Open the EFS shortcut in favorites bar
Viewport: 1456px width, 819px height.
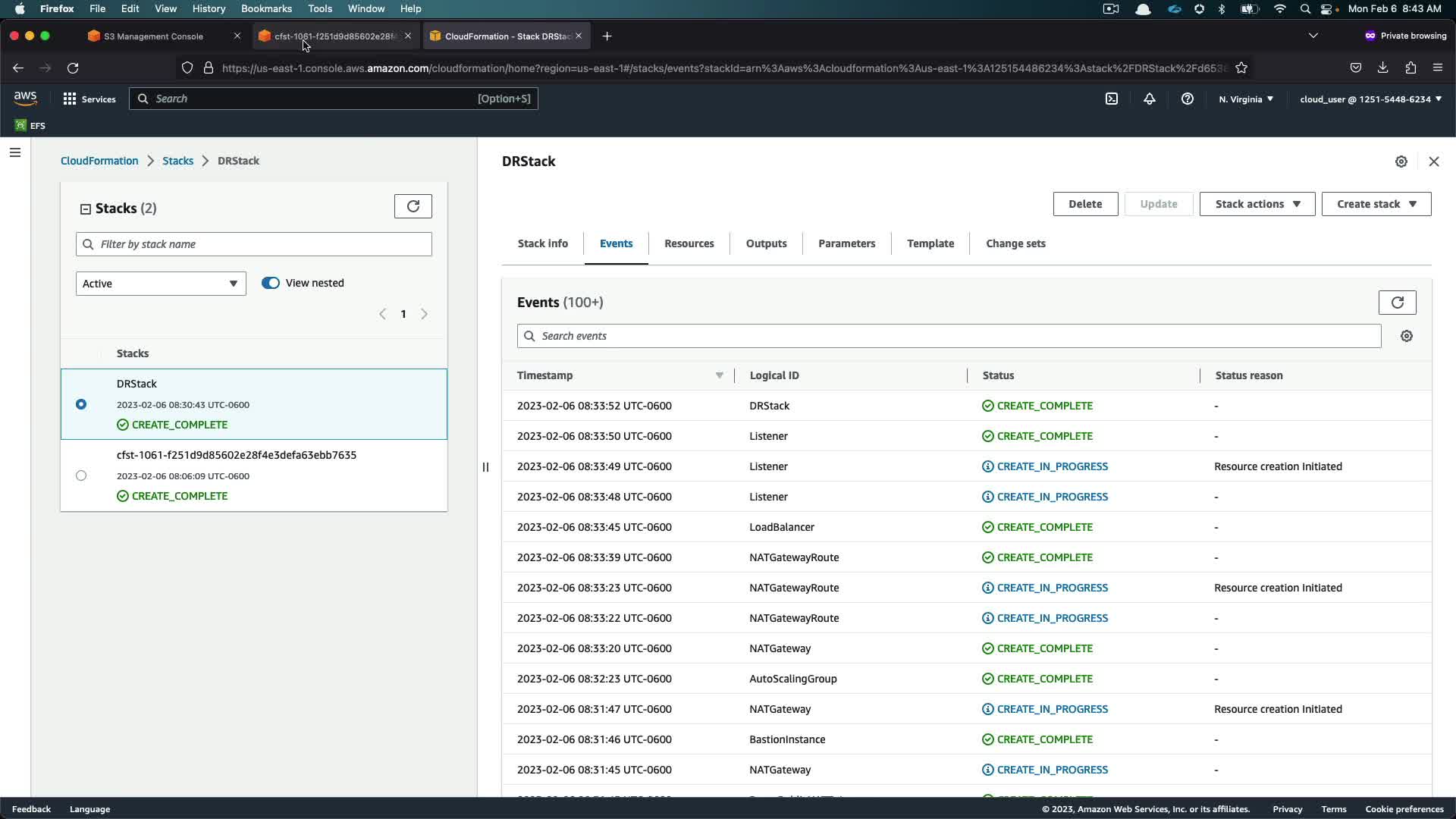(x=30, y=126)
